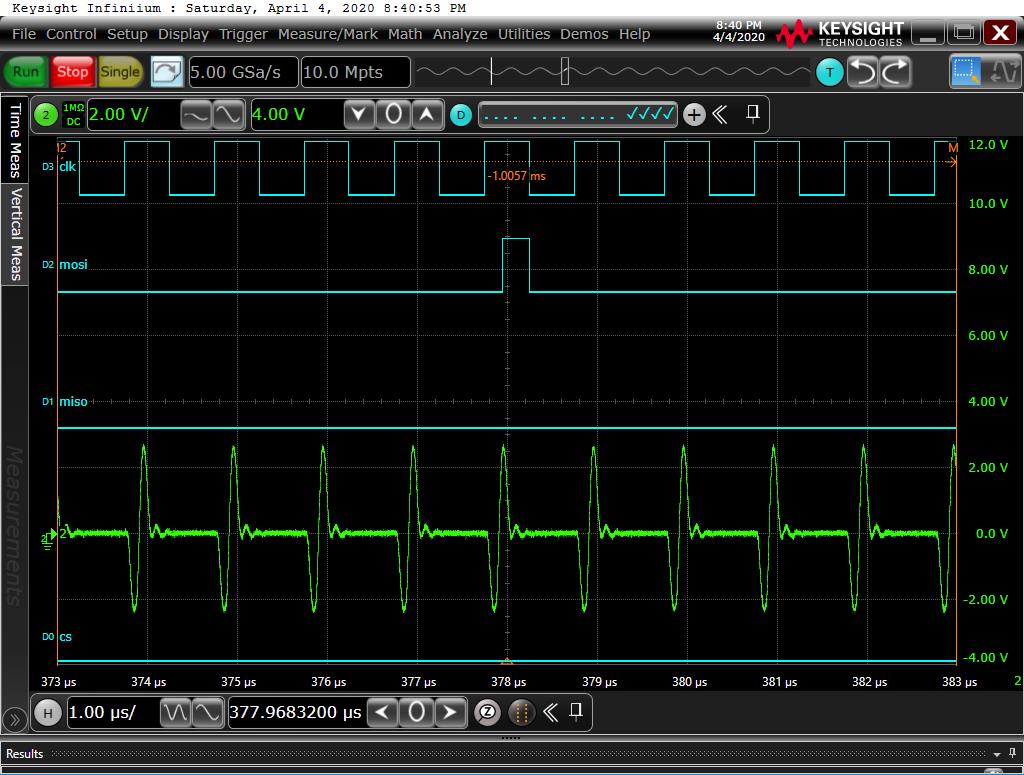Screen dimensions: 1024x775
Task: Zero the horizontal position
Action: click(x=417, y=713)
